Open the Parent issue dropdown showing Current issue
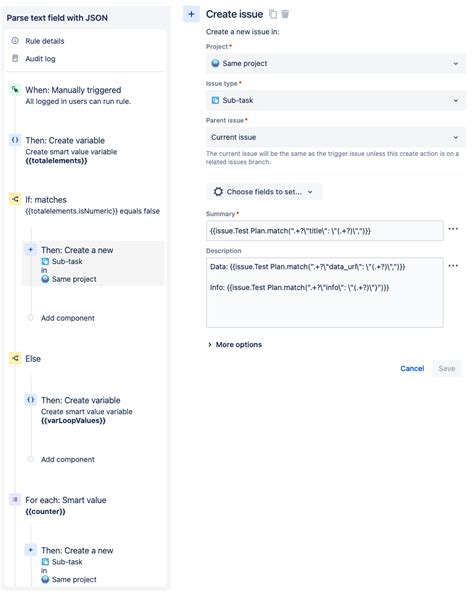The height and width of the screenshot is (593, 474). [336, 137]
